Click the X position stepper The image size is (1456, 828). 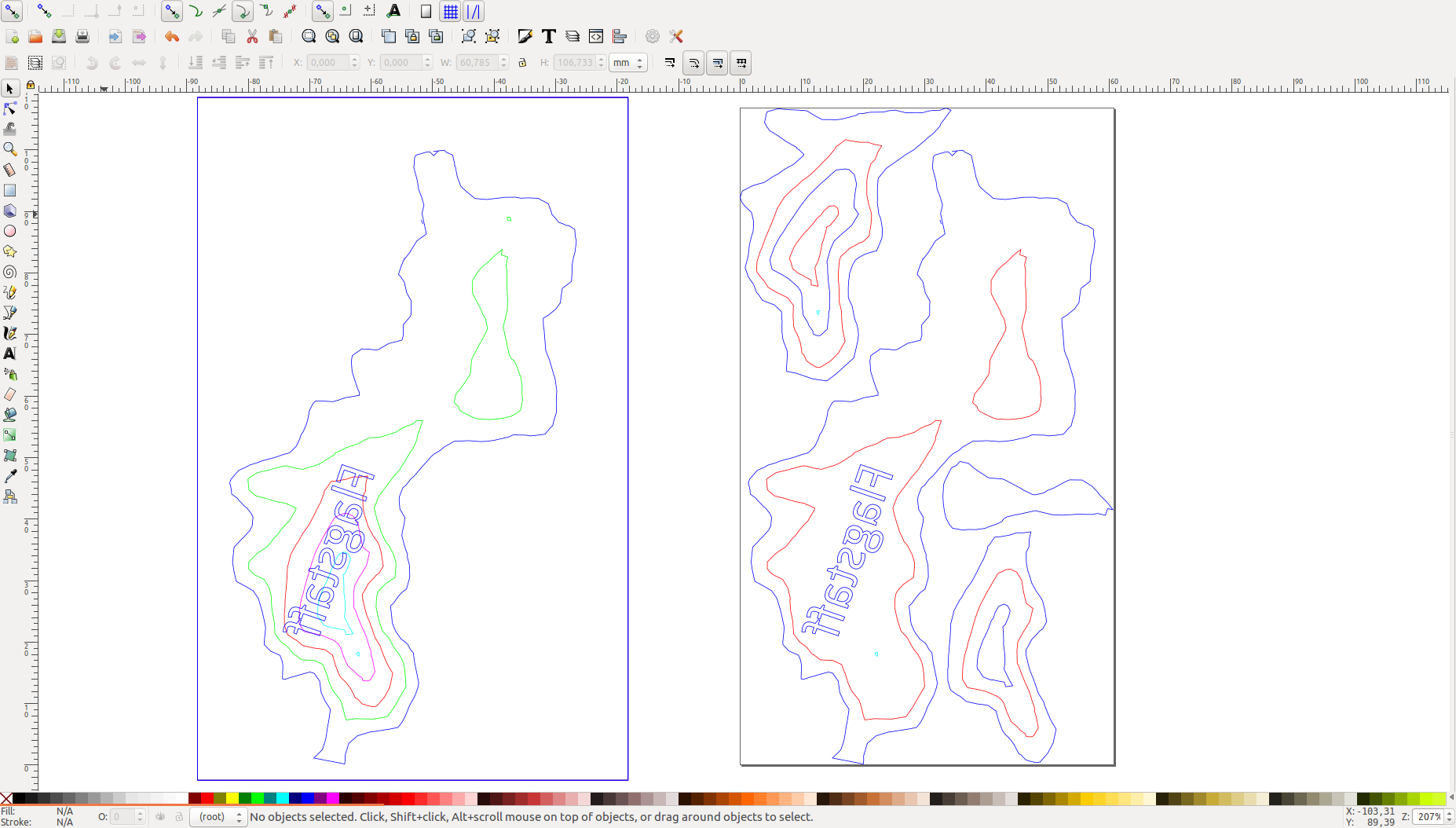point(355,63)
